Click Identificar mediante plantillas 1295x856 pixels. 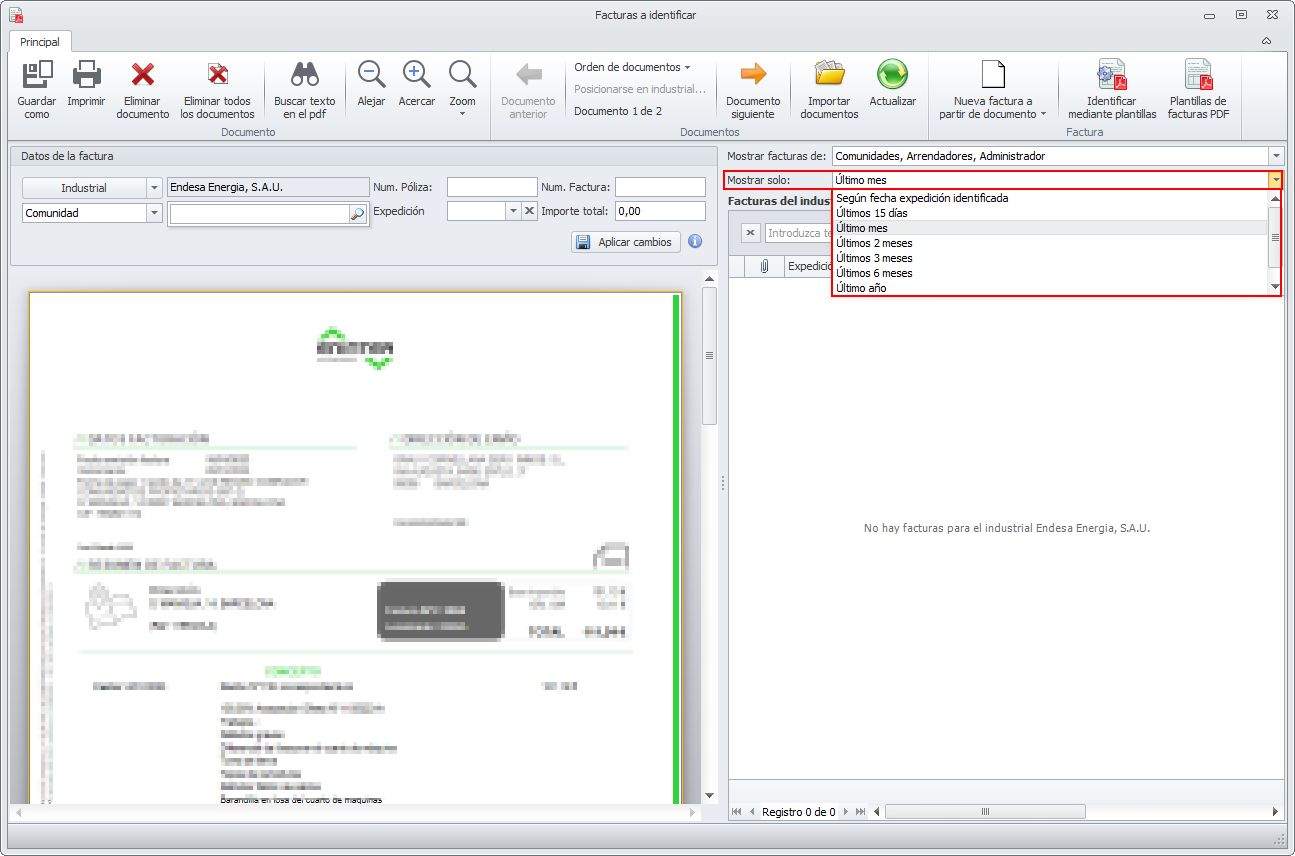tap(1112, 89)
